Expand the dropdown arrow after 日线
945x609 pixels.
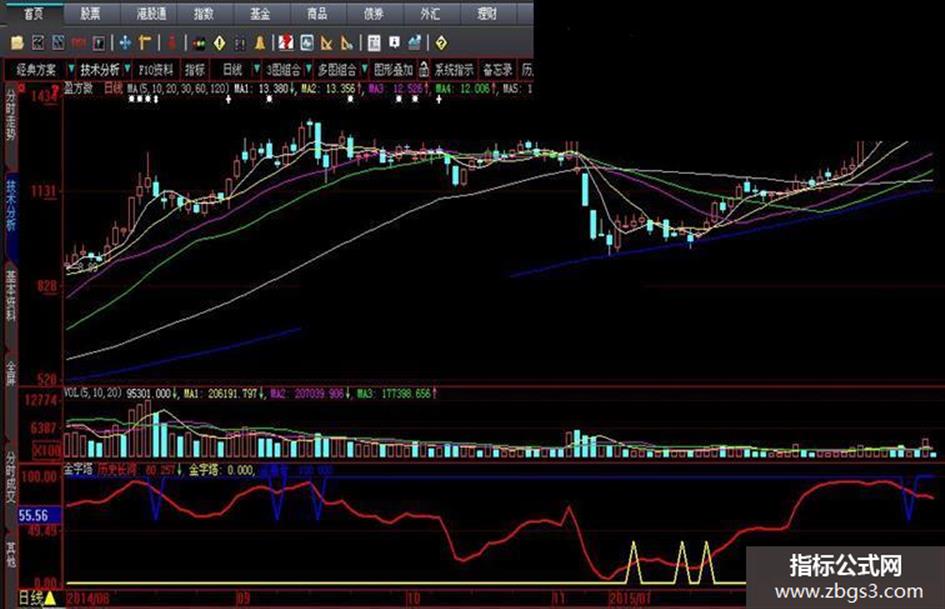[x=257, y=69]
